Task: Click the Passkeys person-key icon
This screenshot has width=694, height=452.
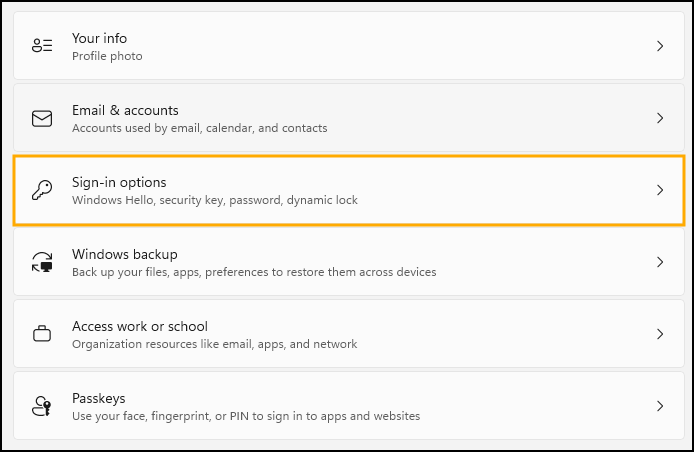Action: [x=42, y=406]
